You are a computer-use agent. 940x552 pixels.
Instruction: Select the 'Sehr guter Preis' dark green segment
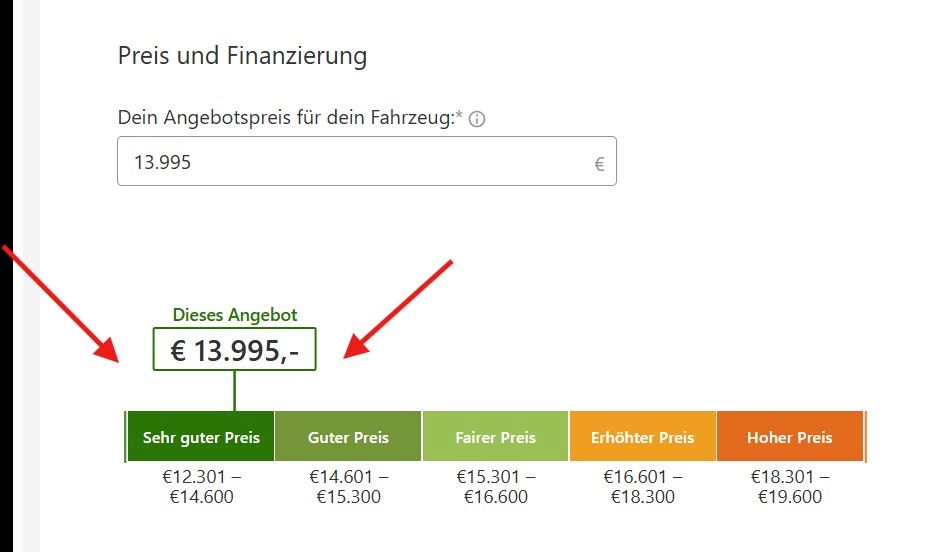201,437
